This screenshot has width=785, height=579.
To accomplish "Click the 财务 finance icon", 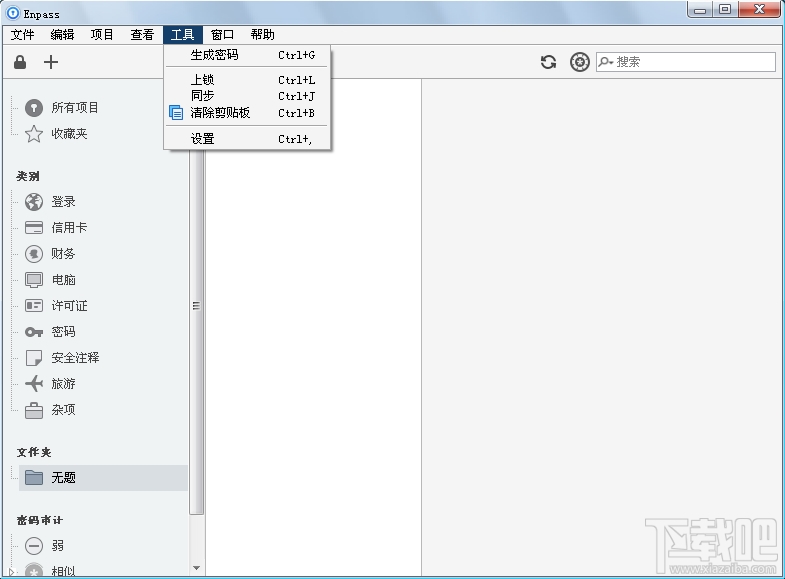I will point(34,254).
